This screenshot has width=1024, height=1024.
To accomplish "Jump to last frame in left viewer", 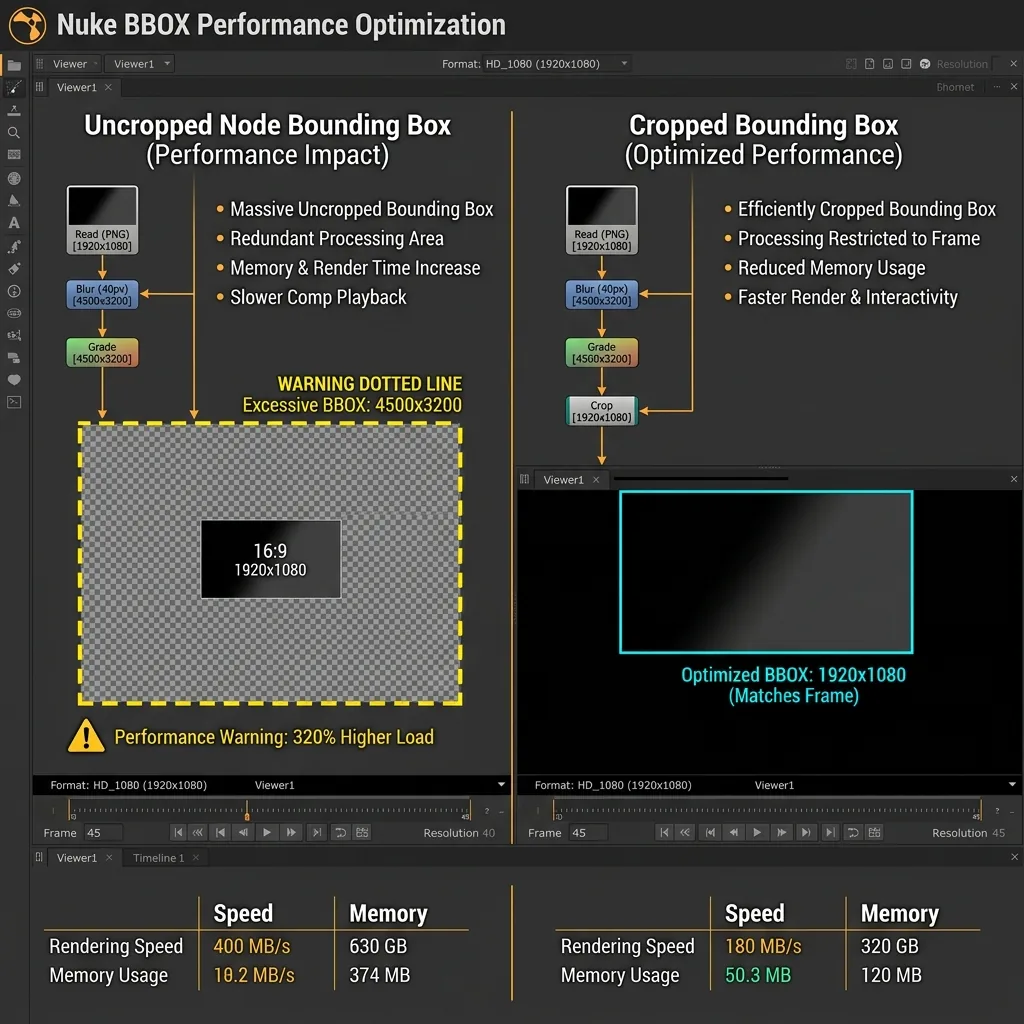I will click(x=317, y=832).
